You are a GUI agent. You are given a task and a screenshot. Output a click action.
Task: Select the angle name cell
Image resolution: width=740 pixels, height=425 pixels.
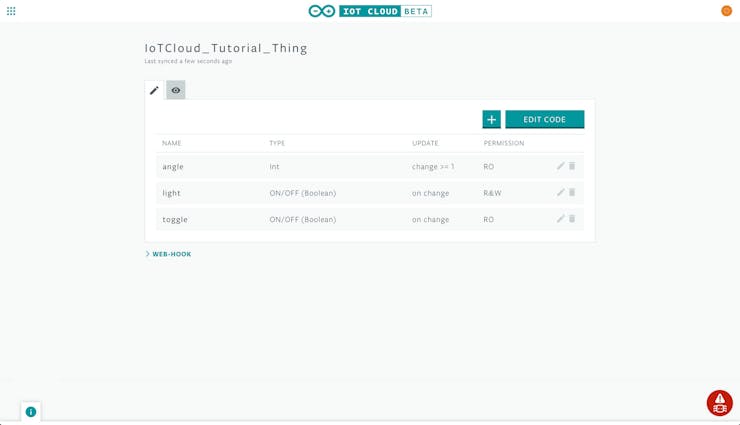pos(173,167)
